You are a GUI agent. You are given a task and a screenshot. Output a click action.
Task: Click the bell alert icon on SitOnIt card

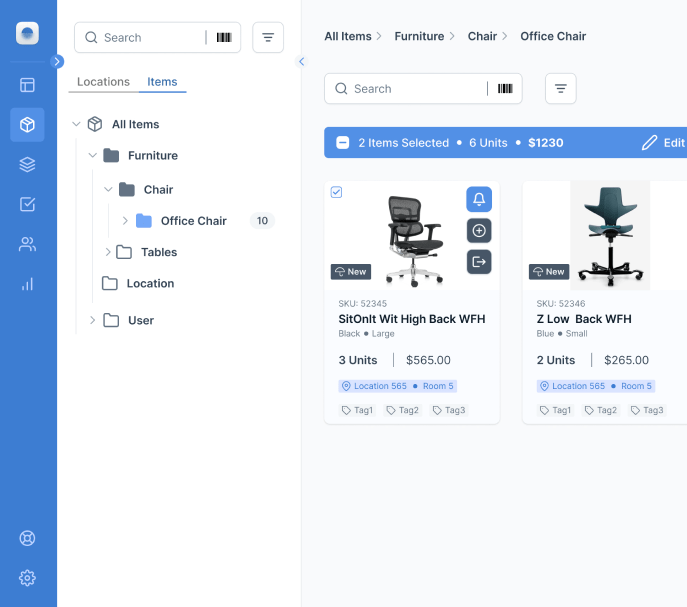(x=479, y=199)
